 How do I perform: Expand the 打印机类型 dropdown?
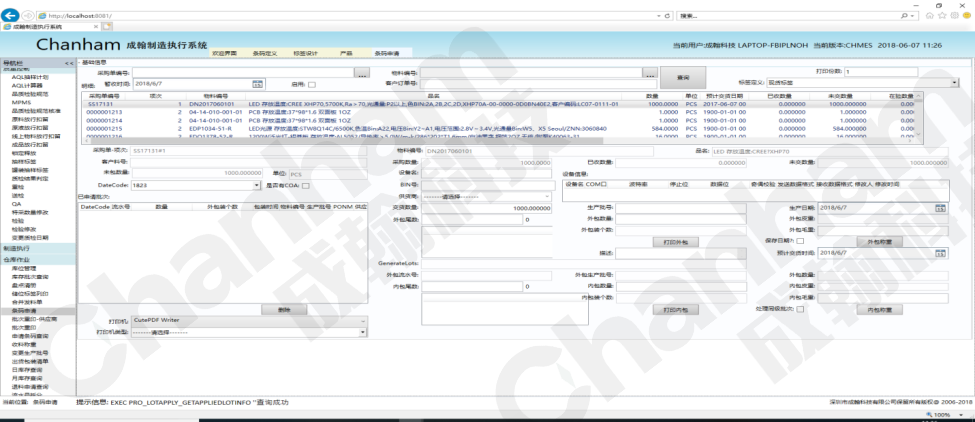point(362,332)
